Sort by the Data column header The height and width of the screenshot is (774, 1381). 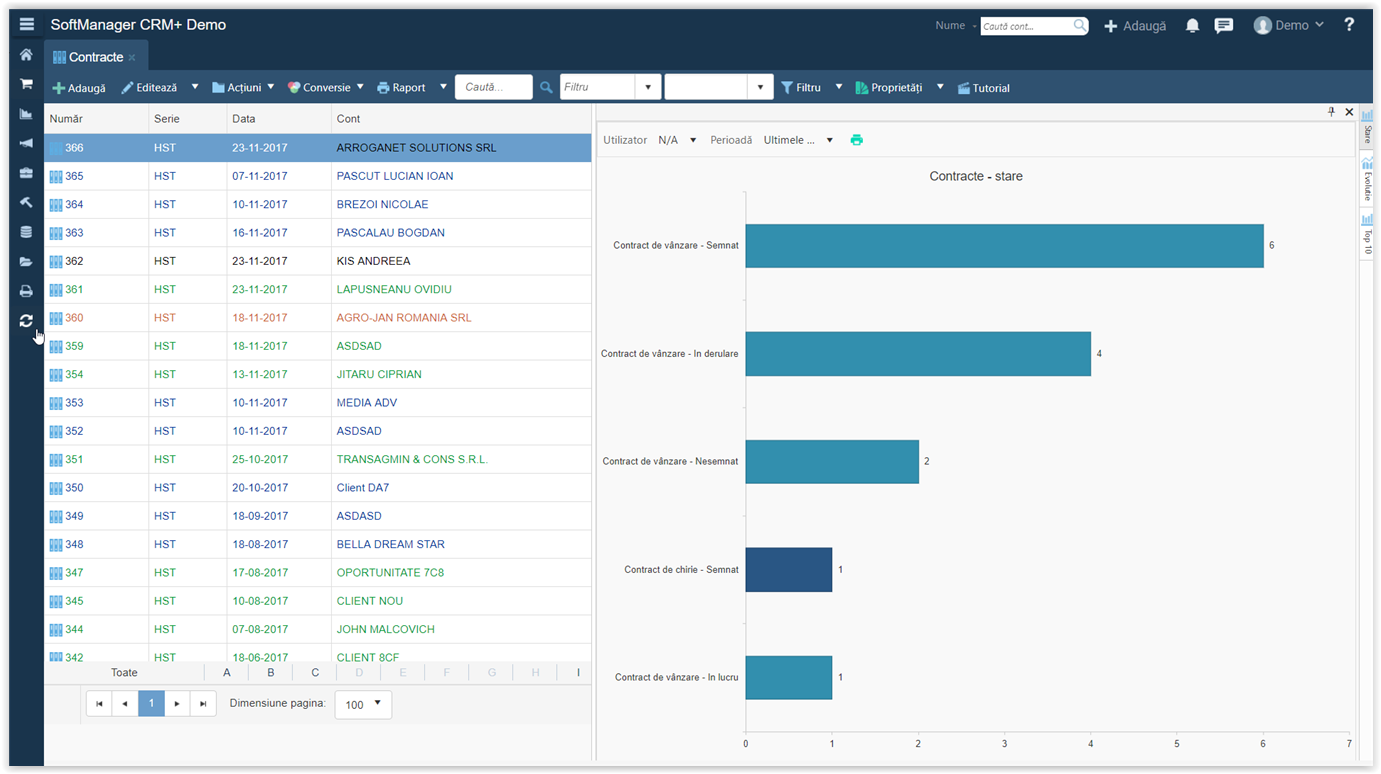click(279, 119)
